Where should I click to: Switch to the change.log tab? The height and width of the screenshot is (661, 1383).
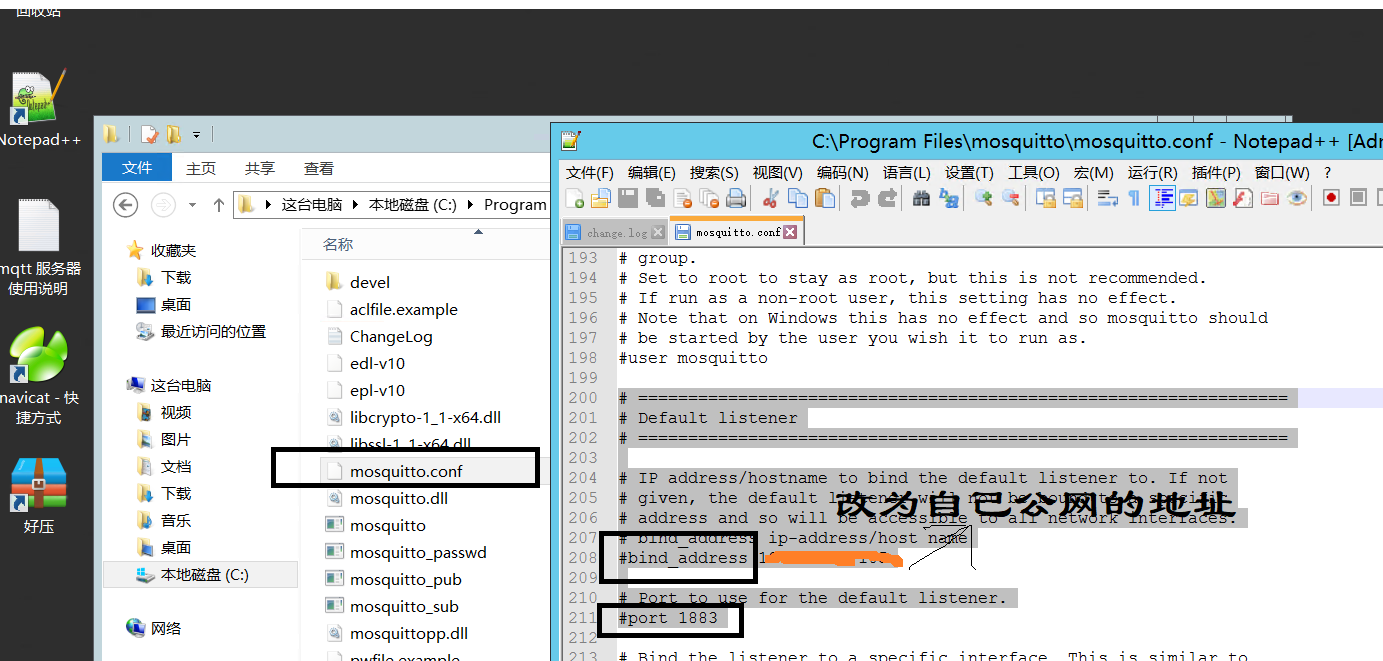[x=614, y=232]
